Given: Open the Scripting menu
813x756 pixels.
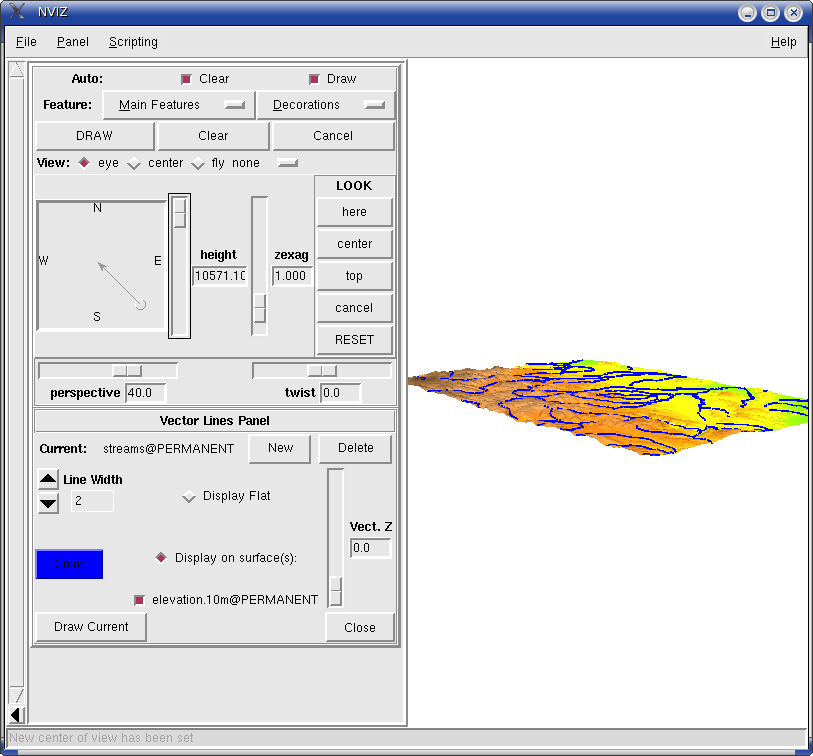Looking at the screenshot, I should pyautogui.click(x=133, y=42).
